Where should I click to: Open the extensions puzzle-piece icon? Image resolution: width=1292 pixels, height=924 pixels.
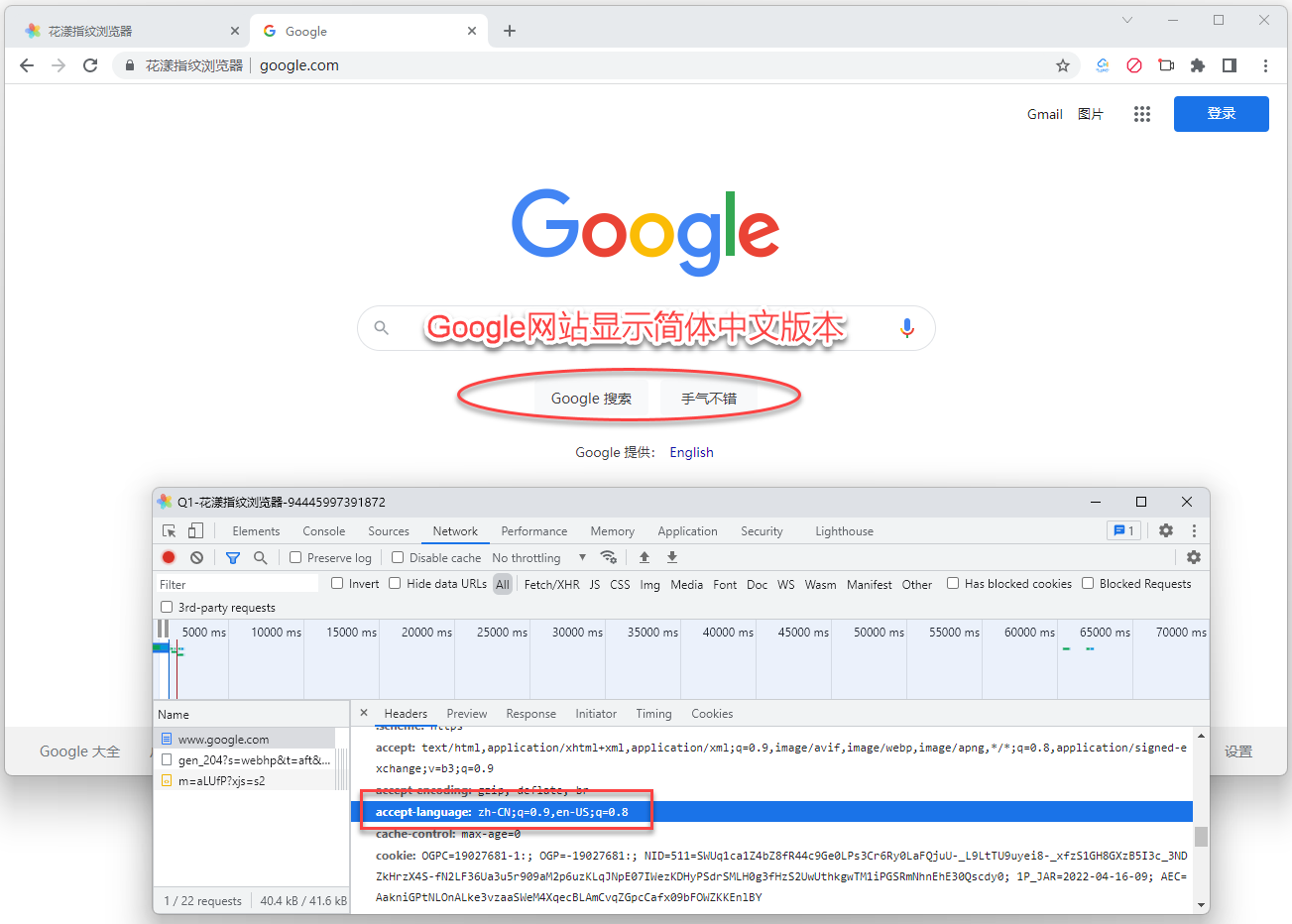[1198, 65]
